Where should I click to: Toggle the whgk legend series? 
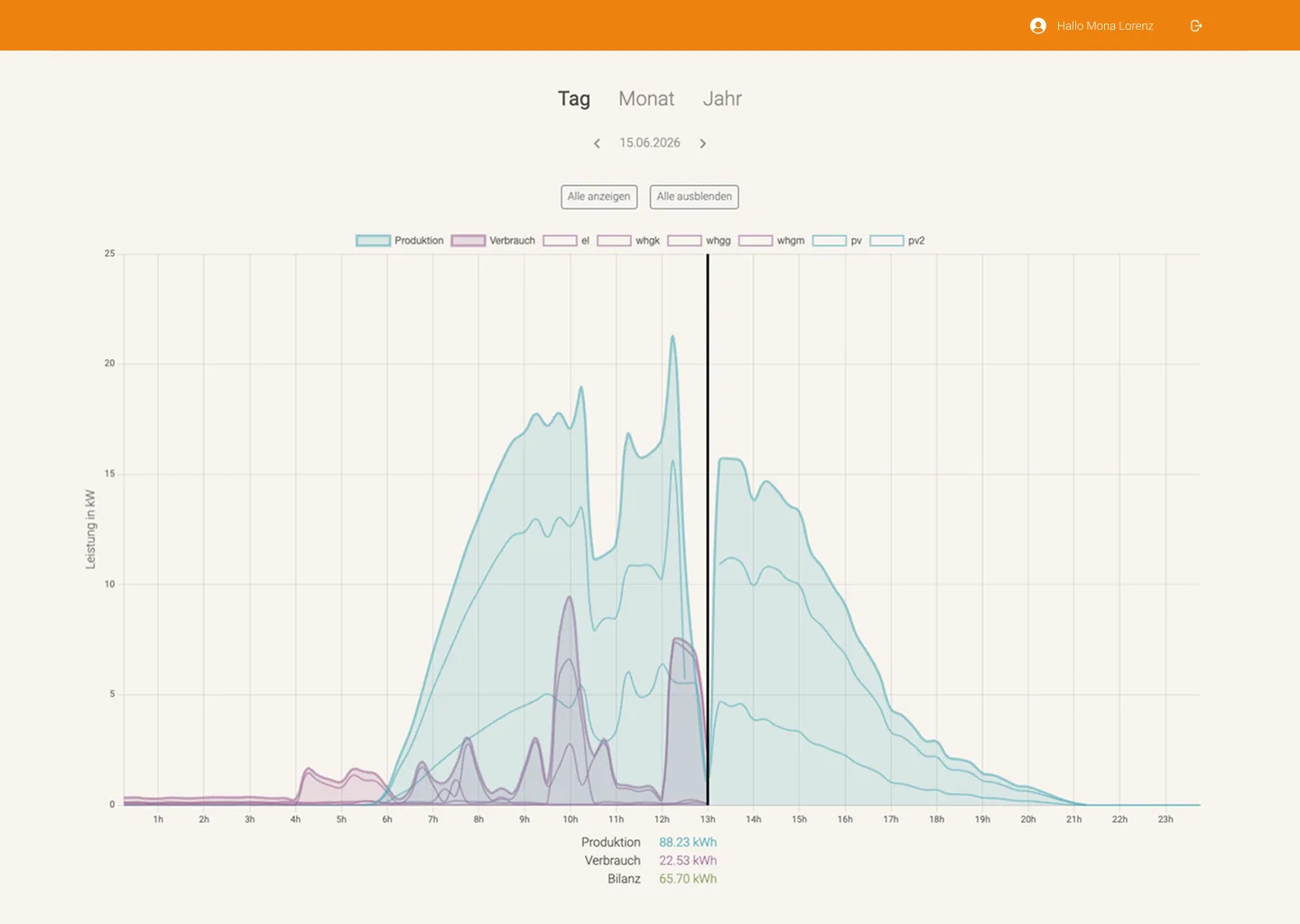tap(628, 241)
